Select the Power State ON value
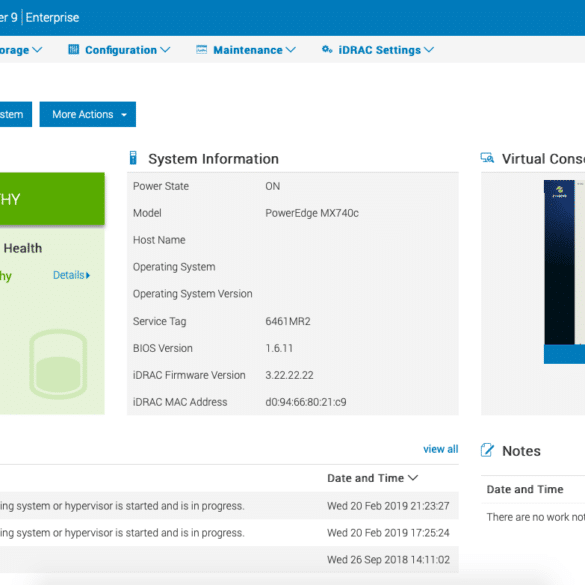Image resolution: width=585 pixels, height=585 pixels. click(x=272, y=186)
